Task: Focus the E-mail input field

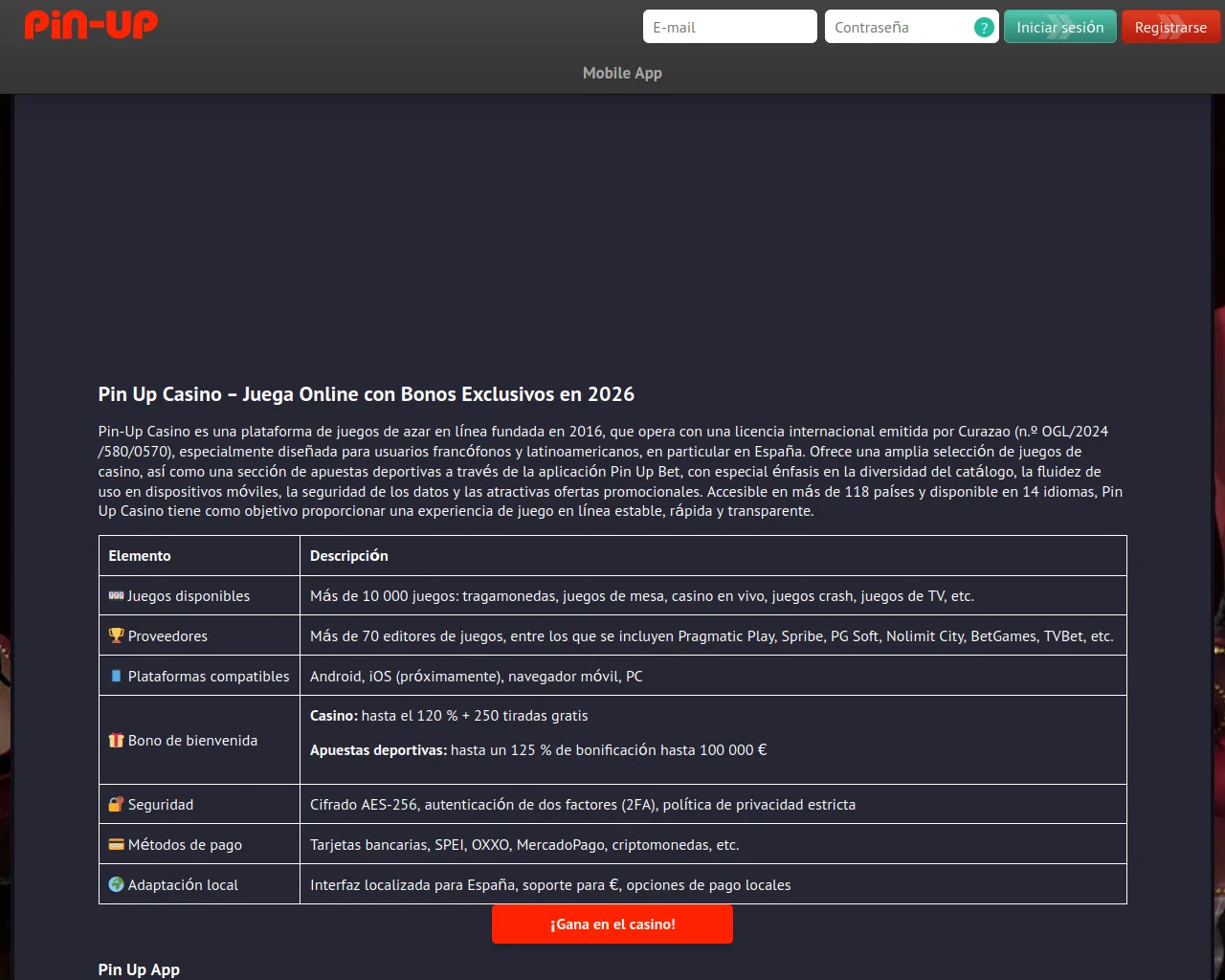Action: click(729, 27)
